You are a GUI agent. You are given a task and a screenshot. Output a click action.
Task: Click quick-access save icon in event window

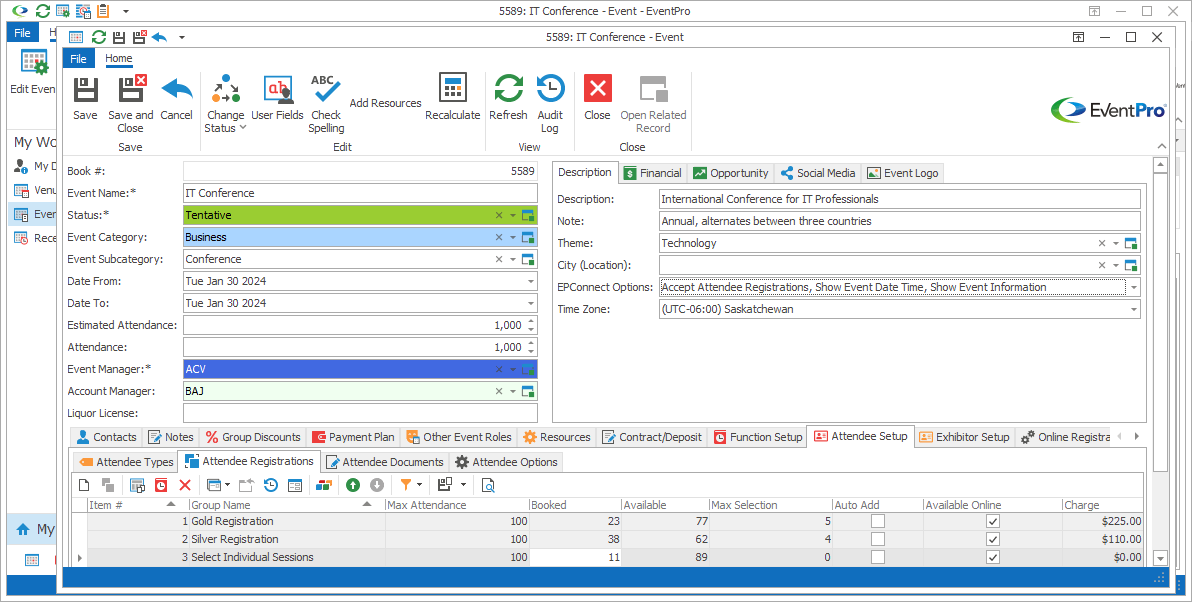tap(119, 36)
